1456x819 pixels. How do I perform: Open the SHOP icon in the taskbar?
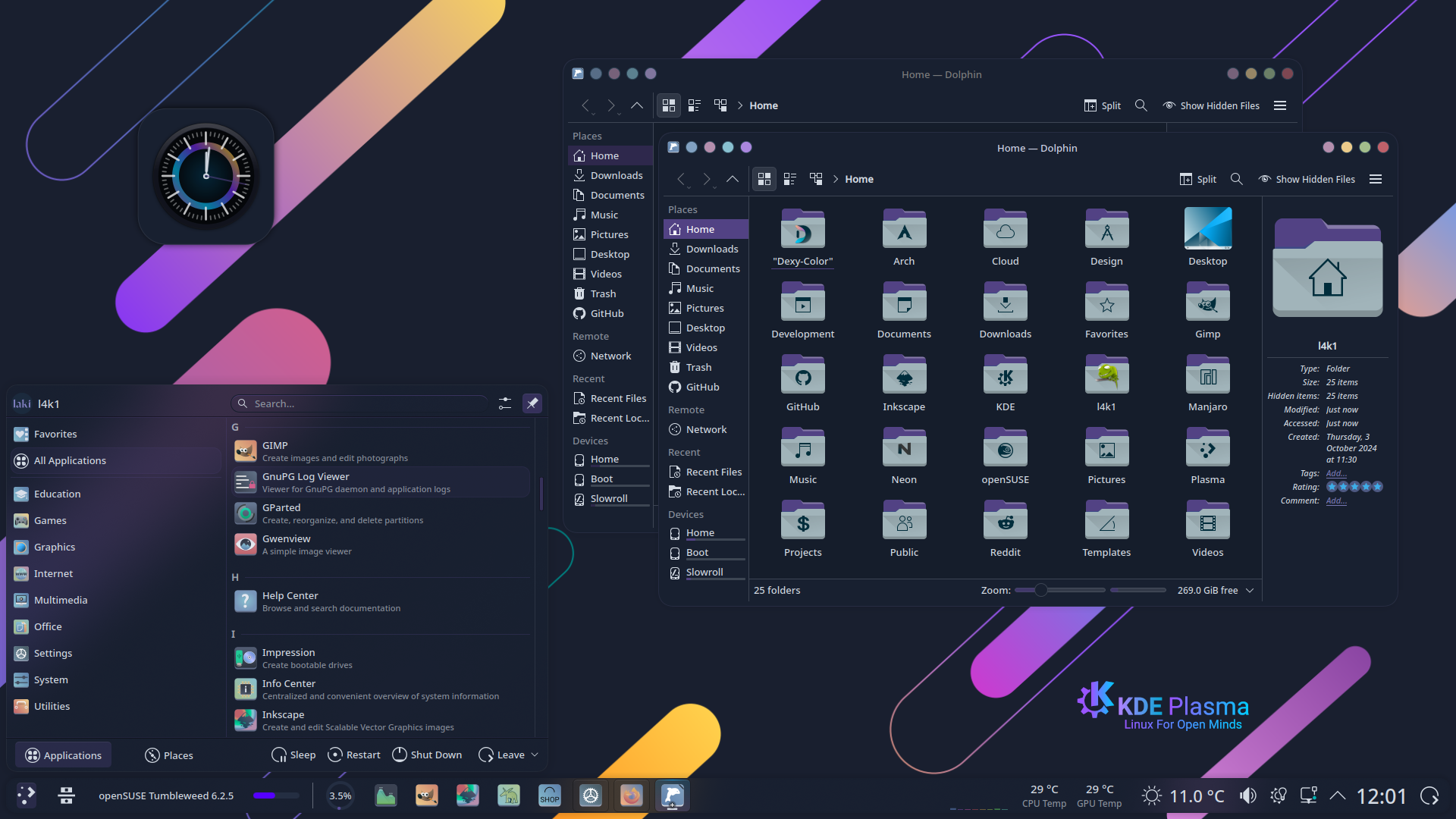[549, 795]
